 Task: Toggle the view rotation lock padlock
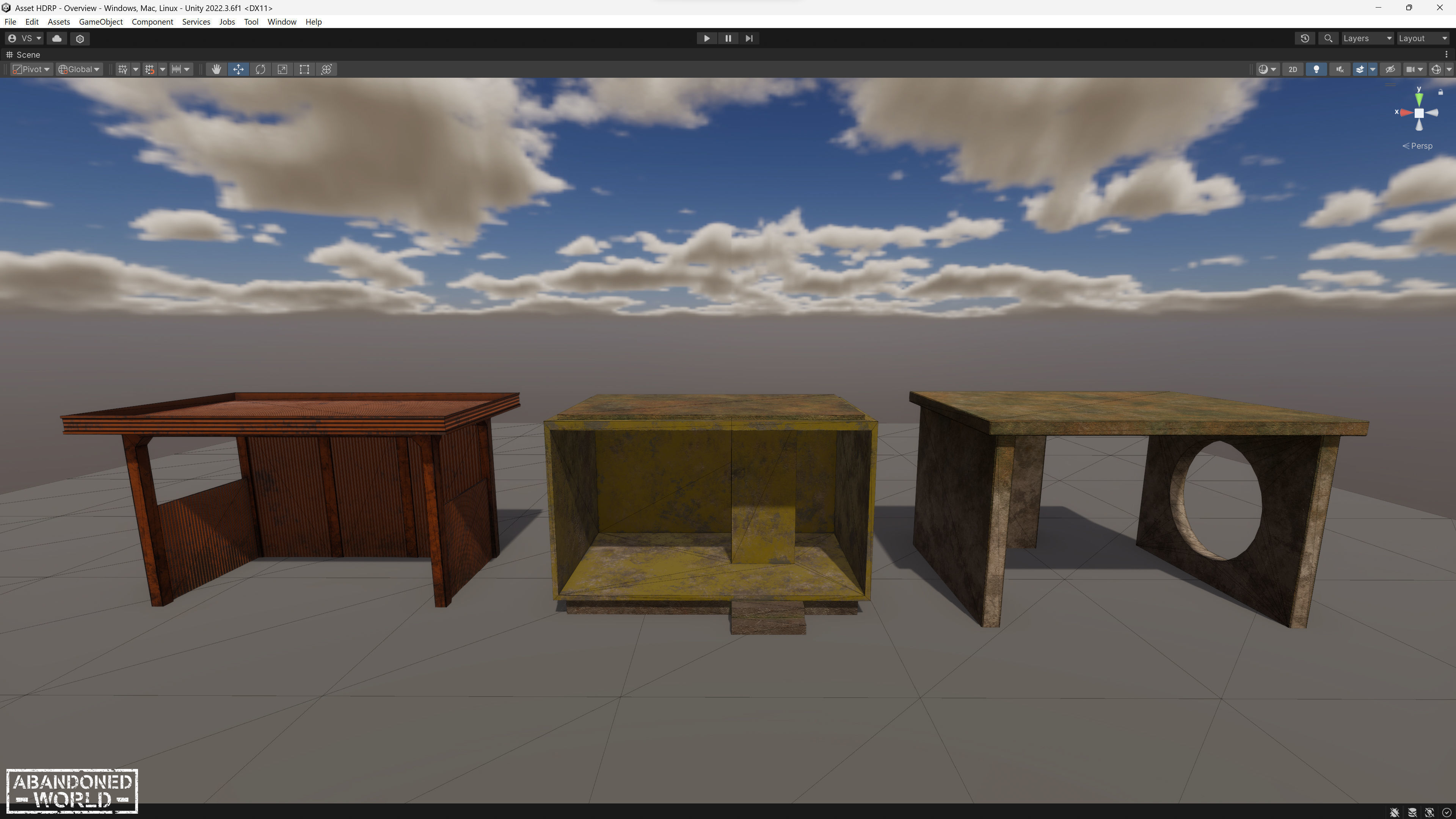(1441, 92)
